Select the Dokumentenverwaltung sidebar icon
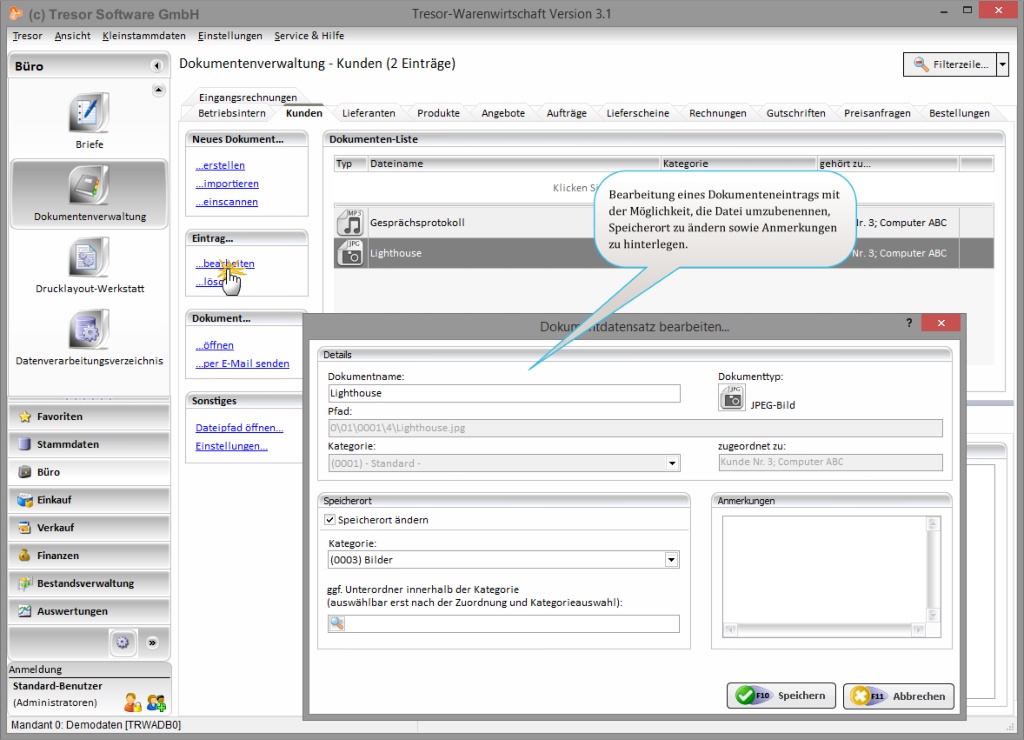Viewport: 1024px width, 740px height. [89, 186]
